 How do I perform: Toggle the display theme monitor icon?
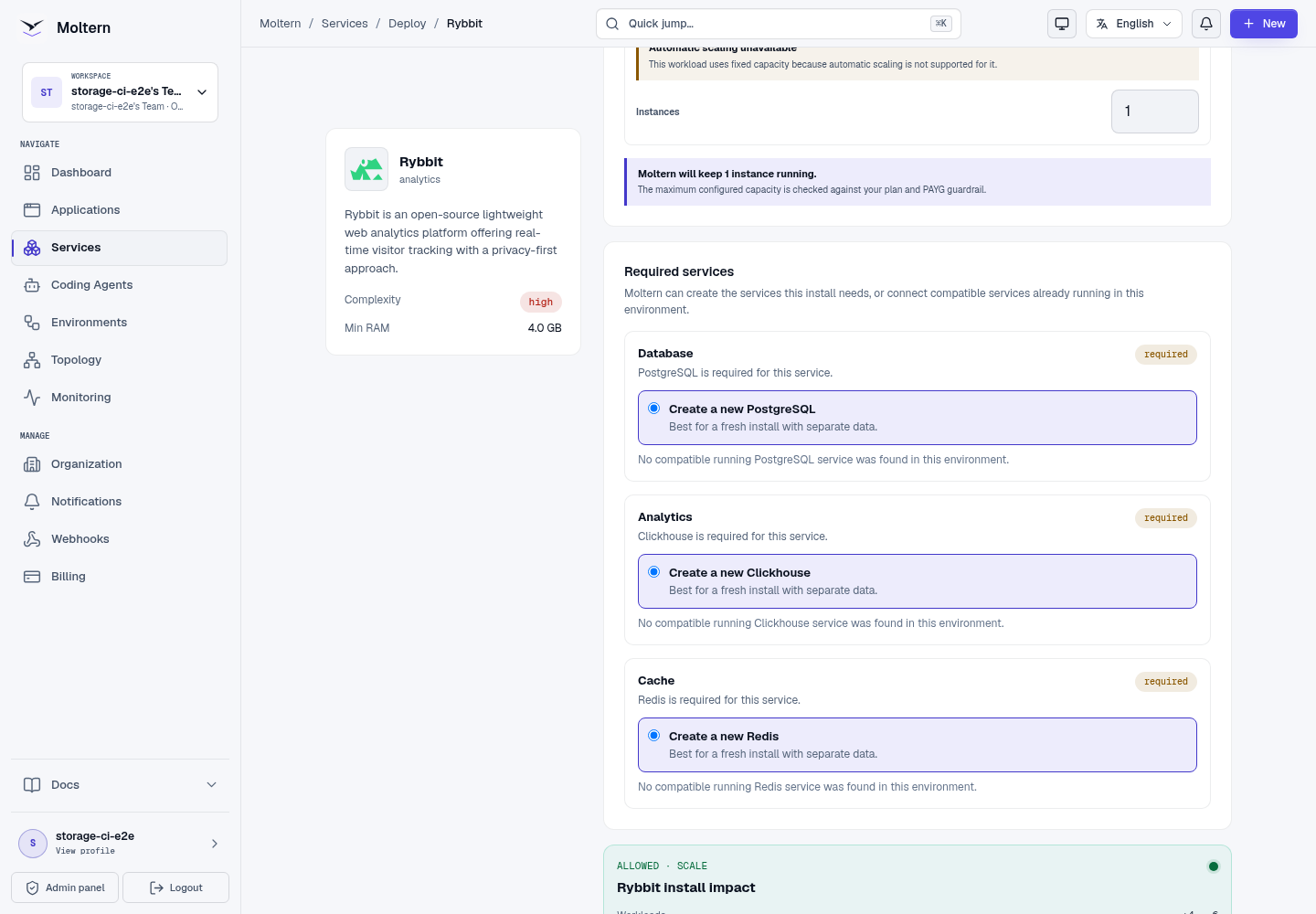click(1062, 24)
